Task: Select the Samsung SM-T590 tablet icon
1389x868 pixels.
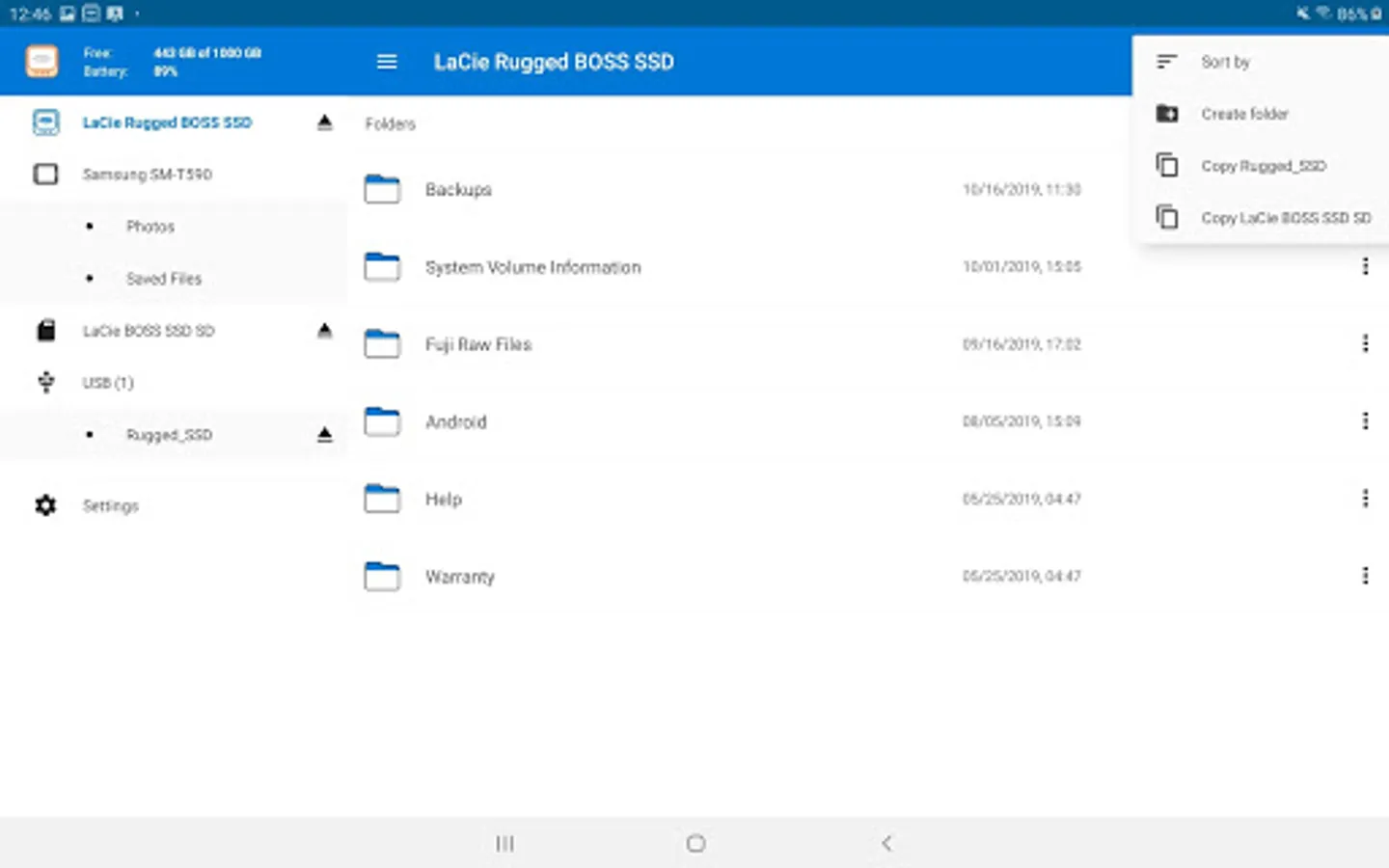Action: pyautogui.click(x=45, y=175)
